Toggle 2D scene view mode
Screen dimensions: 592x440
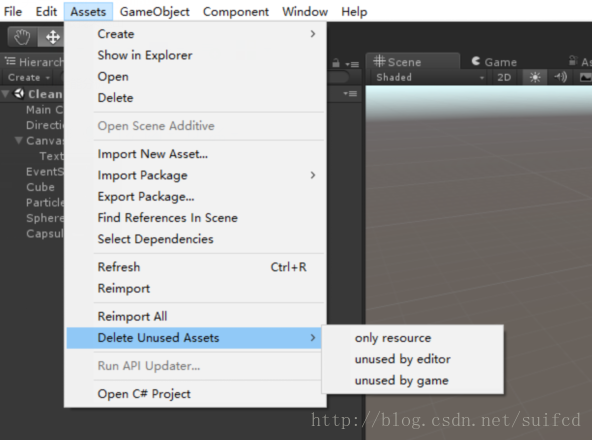coord(504,77)
